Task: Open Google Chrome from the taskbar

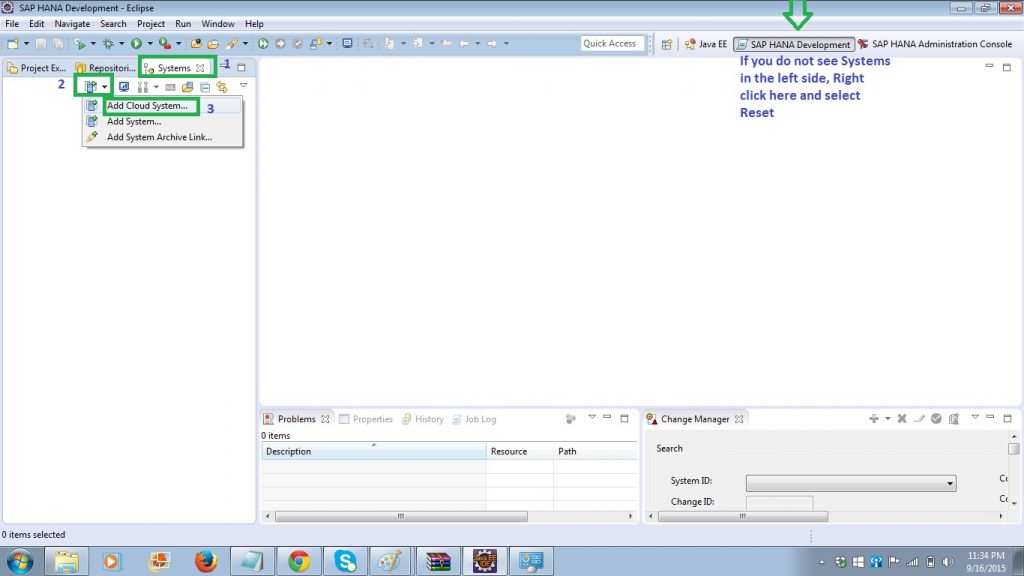Action: 298,561
